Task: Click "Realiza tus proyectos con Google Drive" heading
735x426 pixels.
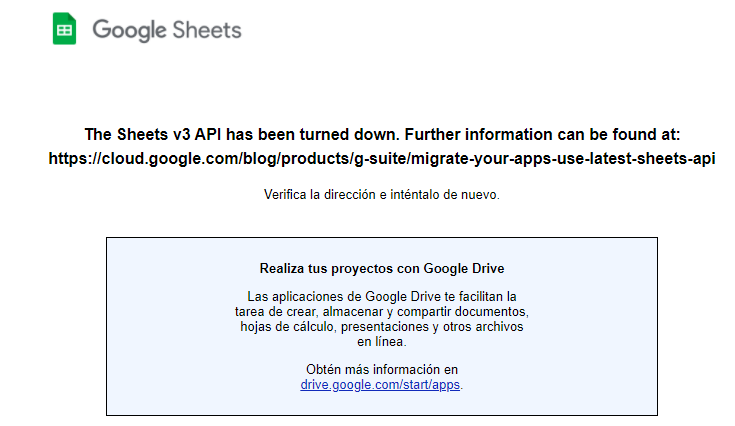Action: tap(382, 269)
